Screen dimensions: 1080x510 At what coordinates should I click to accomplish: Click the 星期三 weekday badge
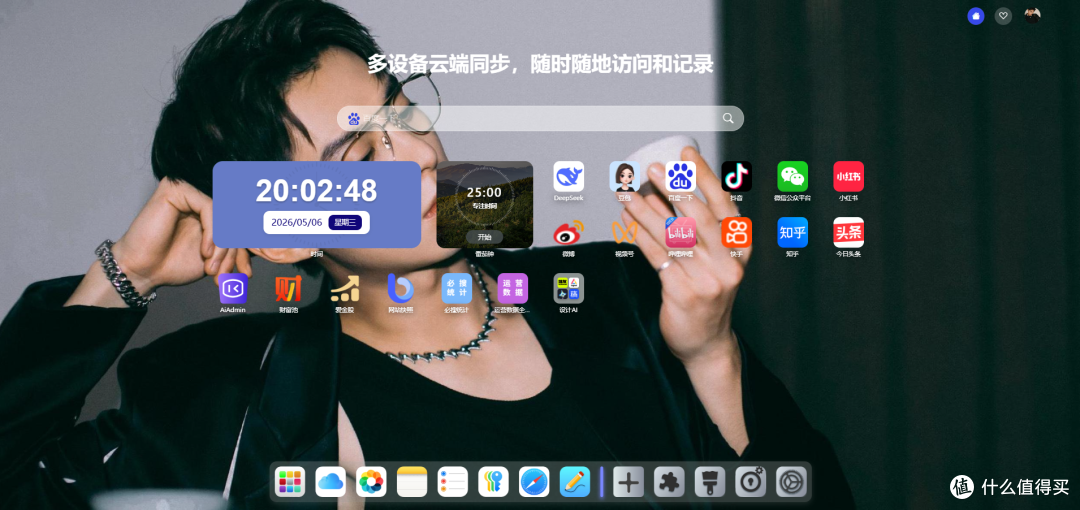pos(345,222)
